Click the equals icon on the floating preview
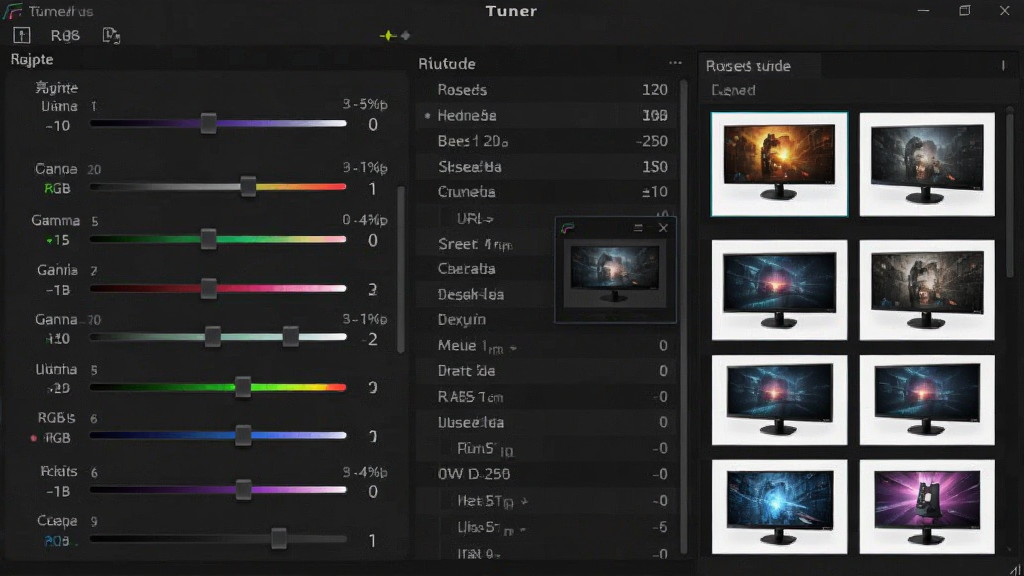Screen dimensions: 1024x576 [x=638, y=227]
